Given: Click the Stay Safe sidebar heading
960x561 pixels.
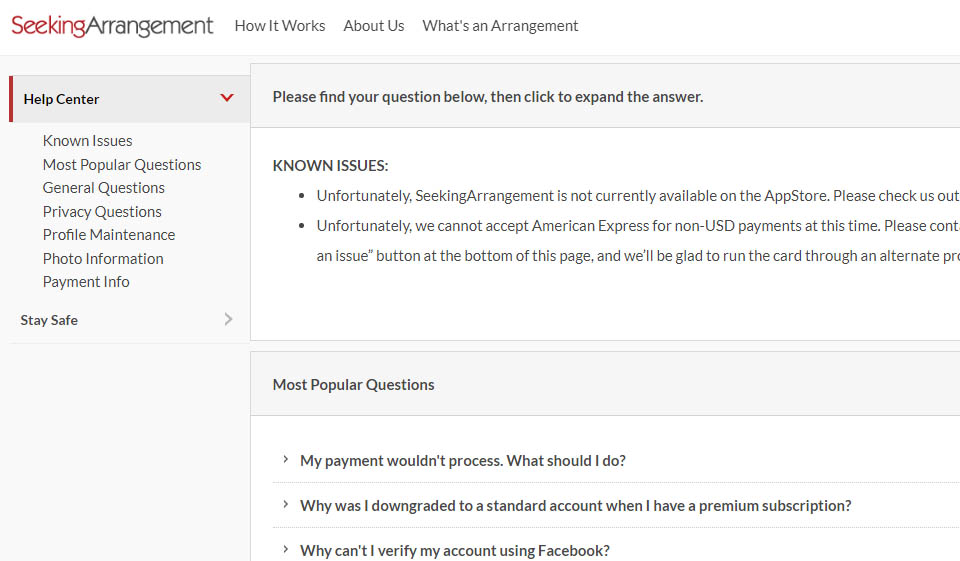Looking at the screenshot, I should click(x=49, y=320).
